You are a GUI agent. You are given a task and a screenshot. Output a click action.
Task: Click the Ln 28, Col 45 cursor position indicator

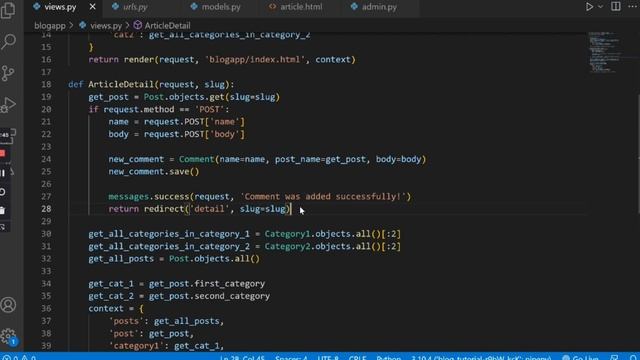pos(242,357)
